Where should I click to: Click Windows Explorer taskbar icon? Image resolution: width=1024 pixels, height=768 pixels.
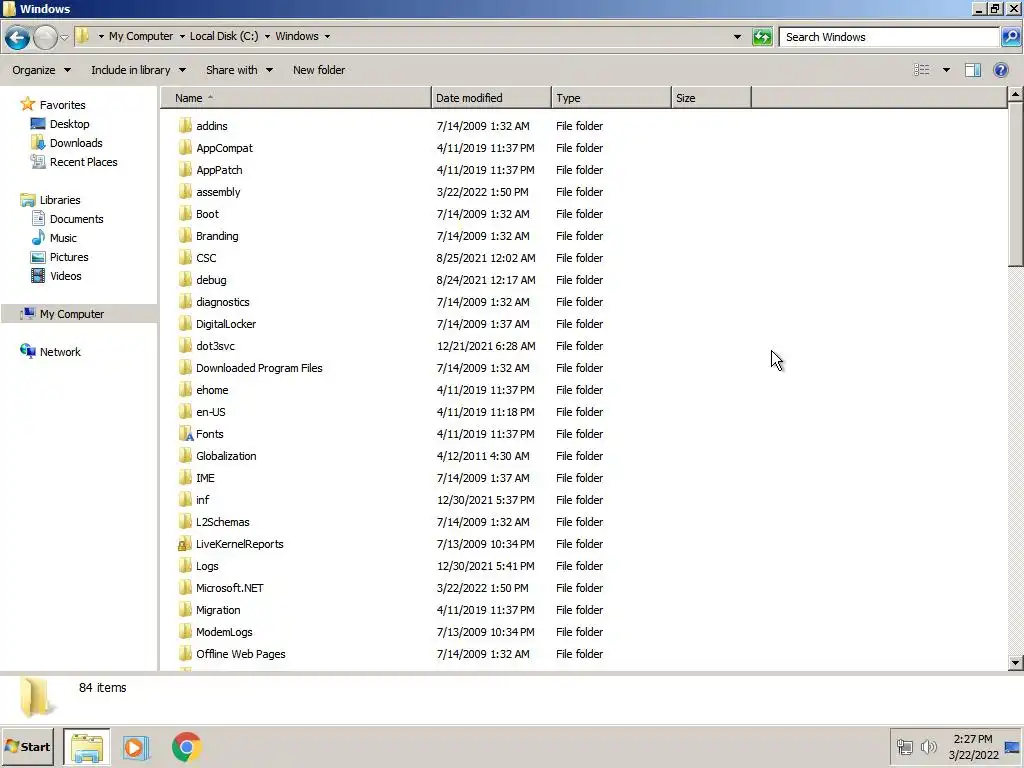[x=87, y=747]
